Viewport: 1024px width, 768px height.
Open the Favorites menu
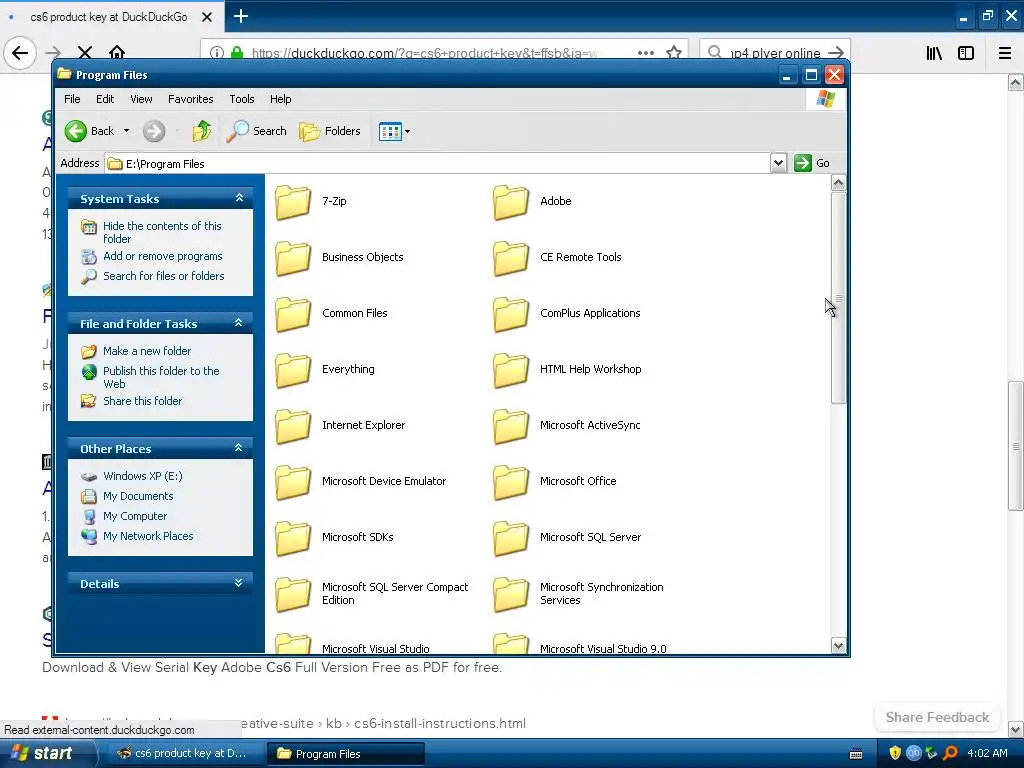[x=191, y=99]
